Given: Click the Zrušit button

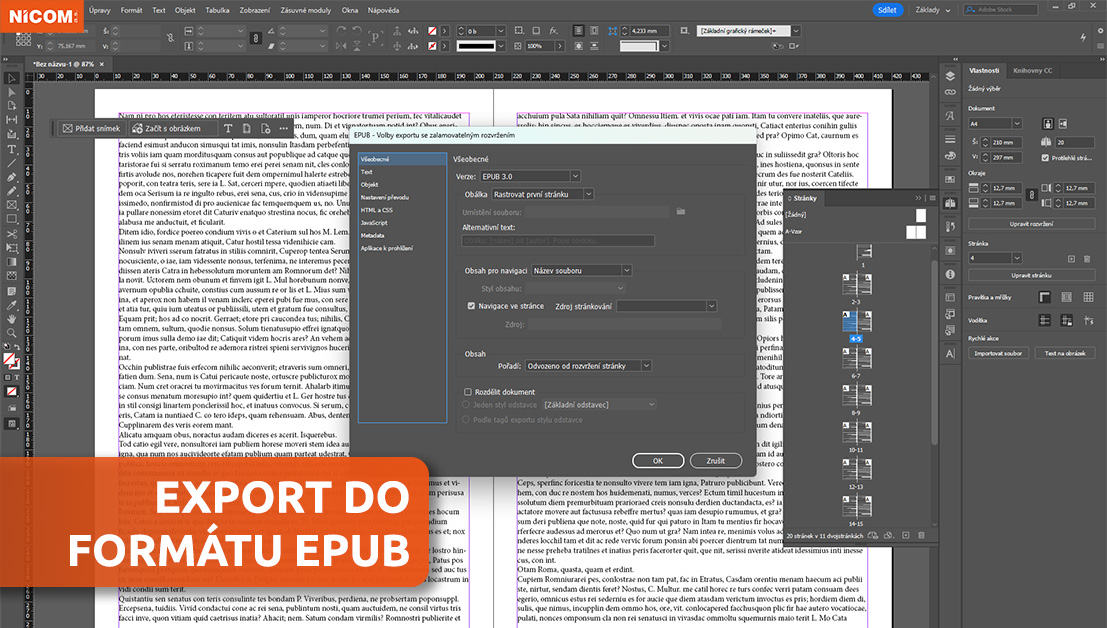Looking at the screenshot, I should pos(715,461).
